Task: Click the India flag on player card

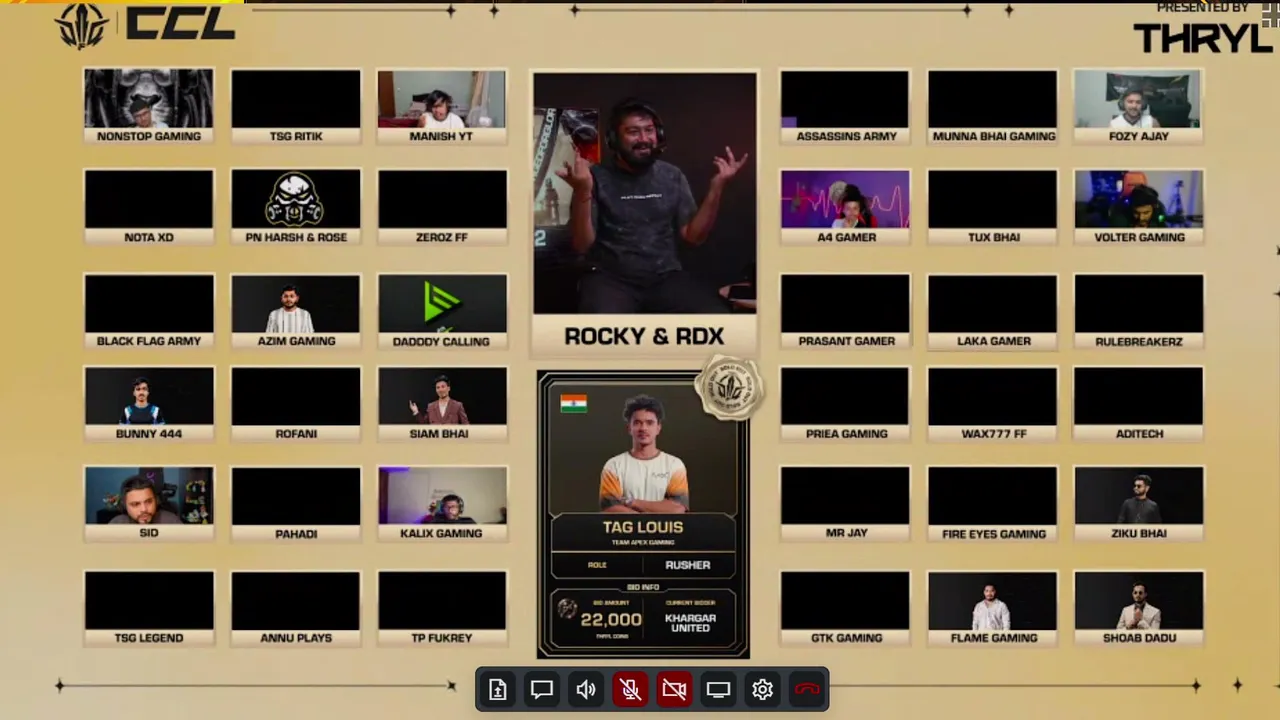Action: [x=574, y=403]
